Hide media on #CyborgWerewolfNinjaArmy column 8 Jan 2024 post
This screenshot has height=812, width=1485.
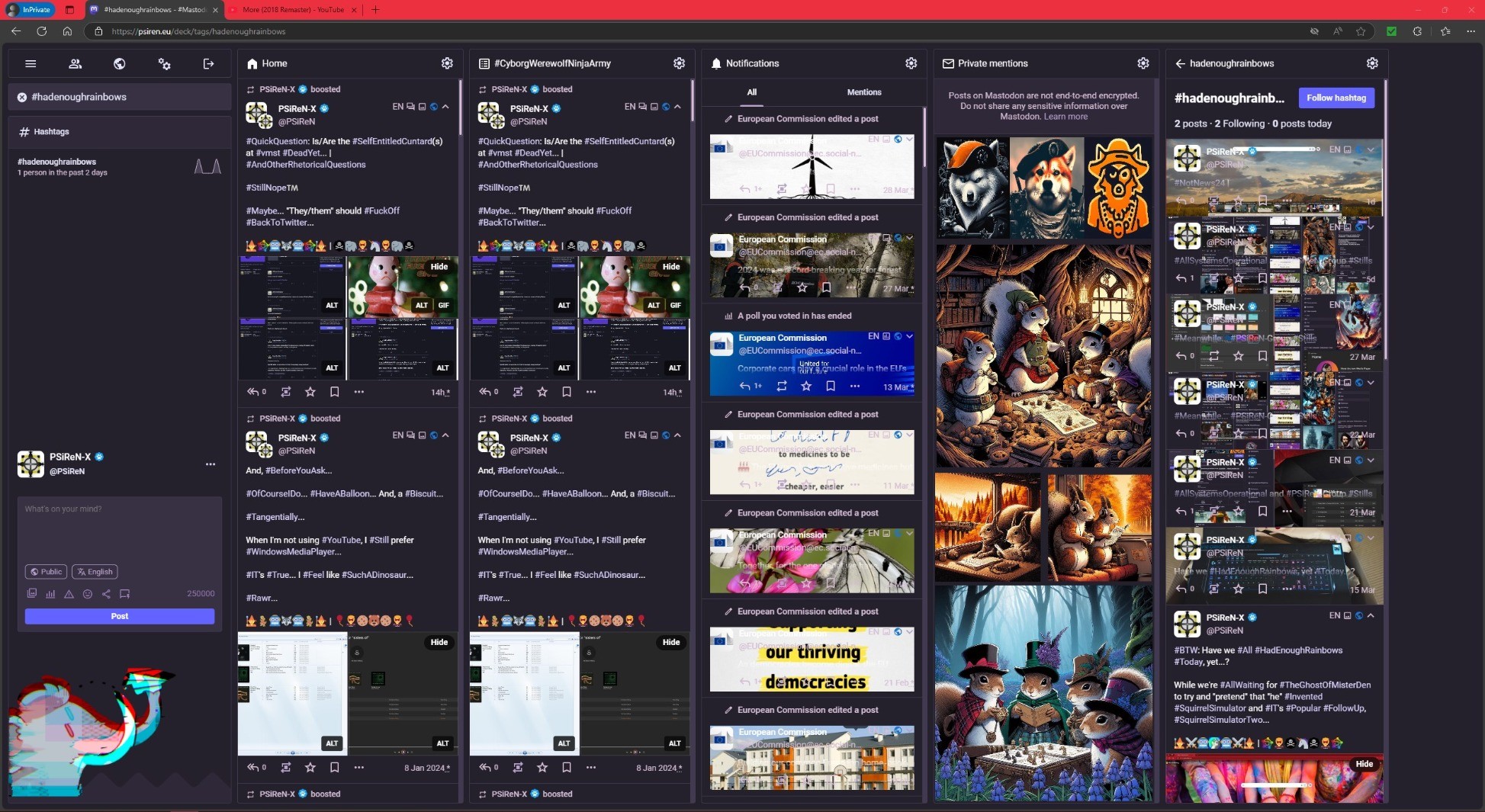(671, 642)
